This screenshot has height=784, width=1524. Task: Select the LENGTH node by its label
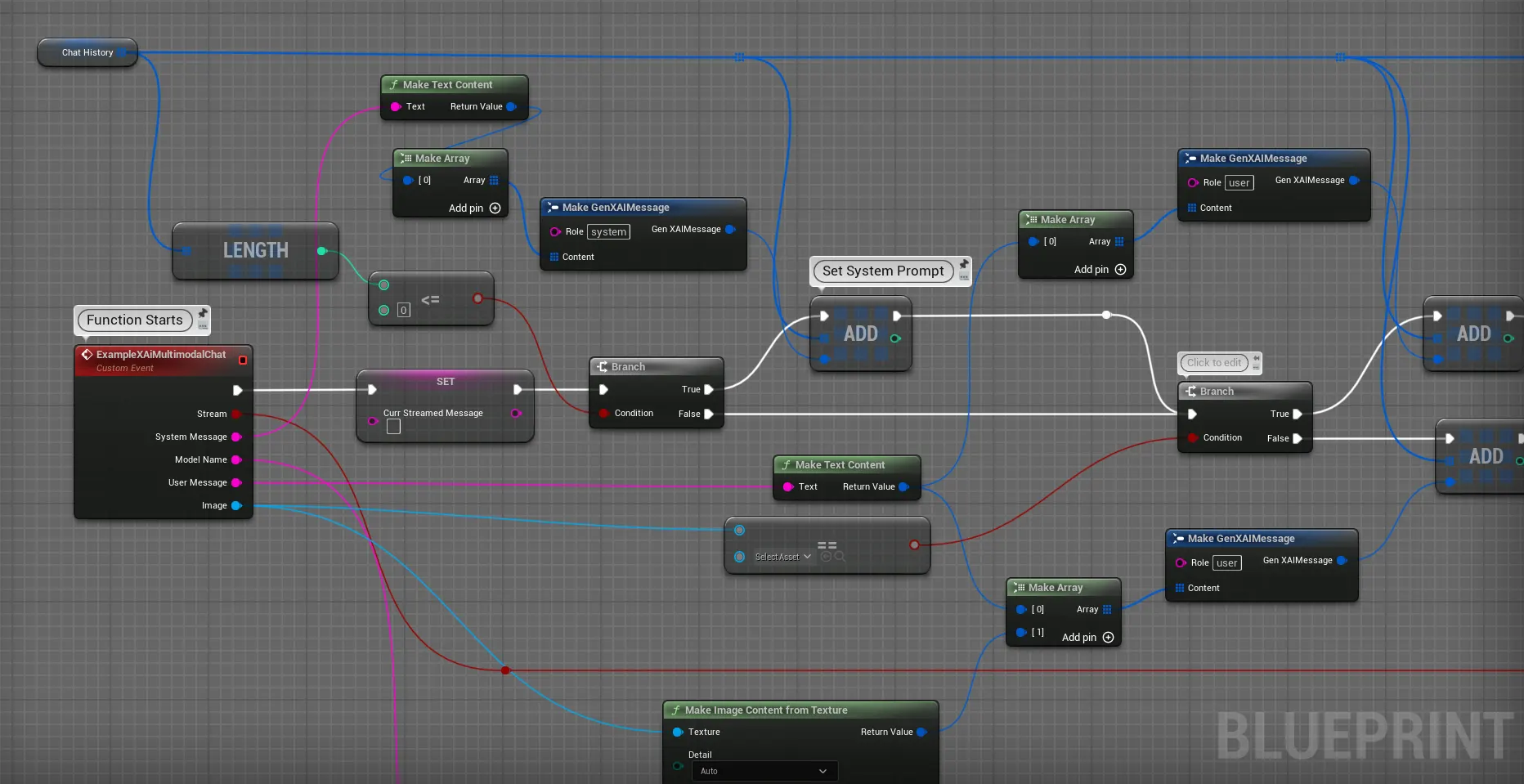coord(256,251)
